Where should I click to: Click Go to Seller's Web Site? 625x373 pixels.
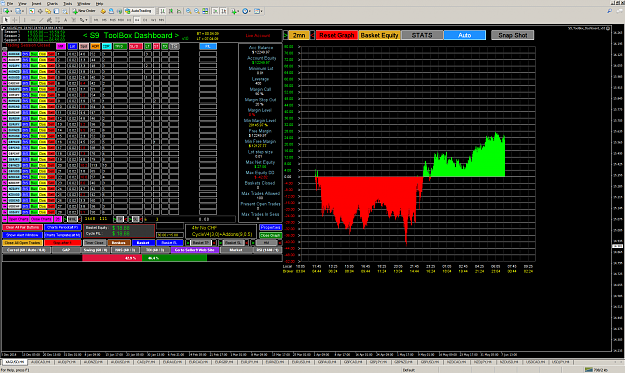coord(195,250)
